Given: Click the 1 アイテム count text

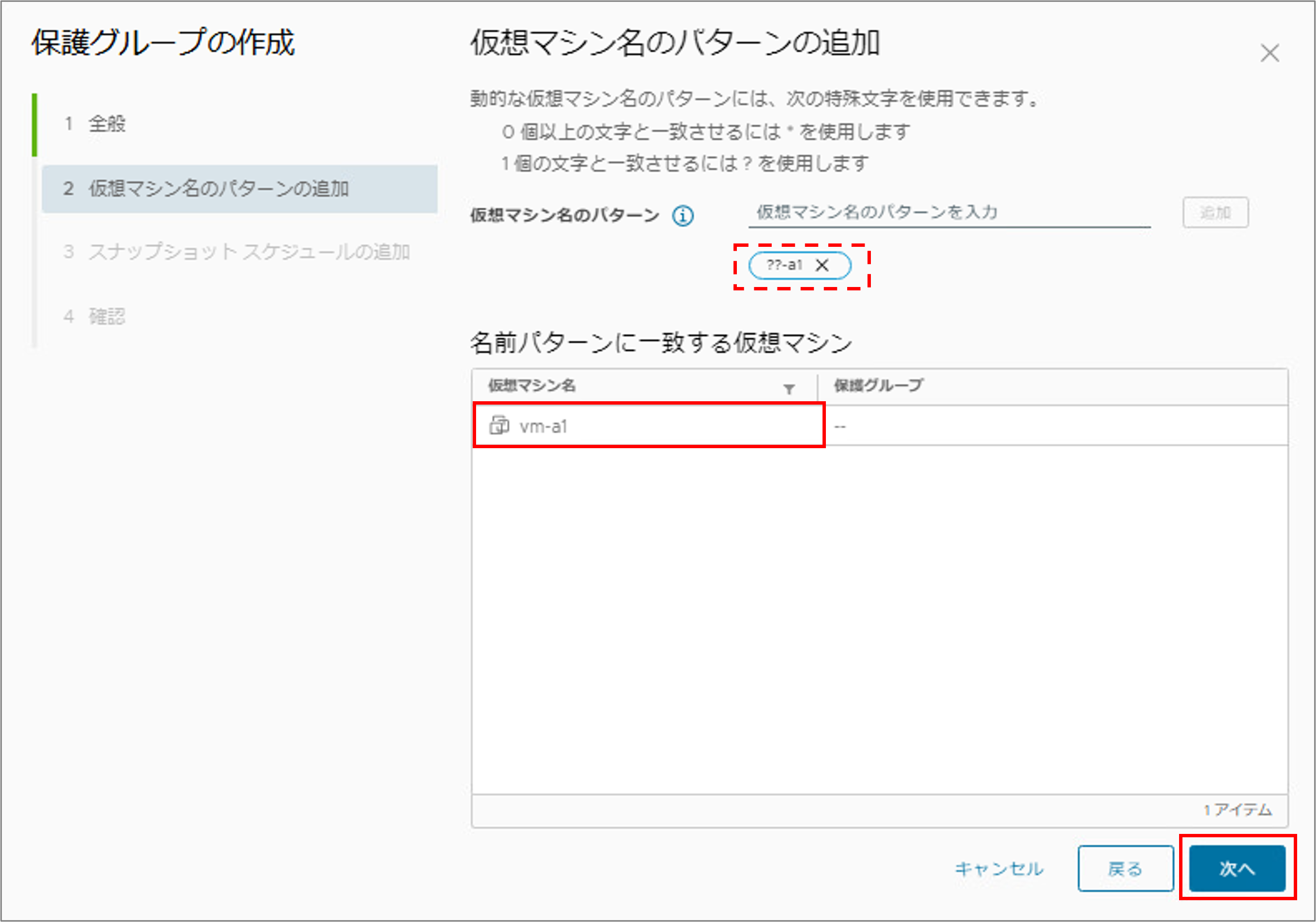Looking at the screenshot, I should 1238,810.
